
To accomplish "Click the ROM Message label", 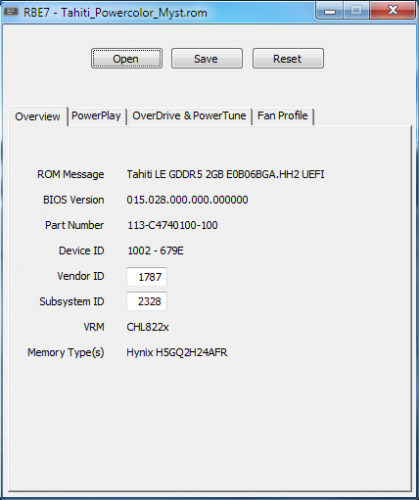I will click(71, 174).
